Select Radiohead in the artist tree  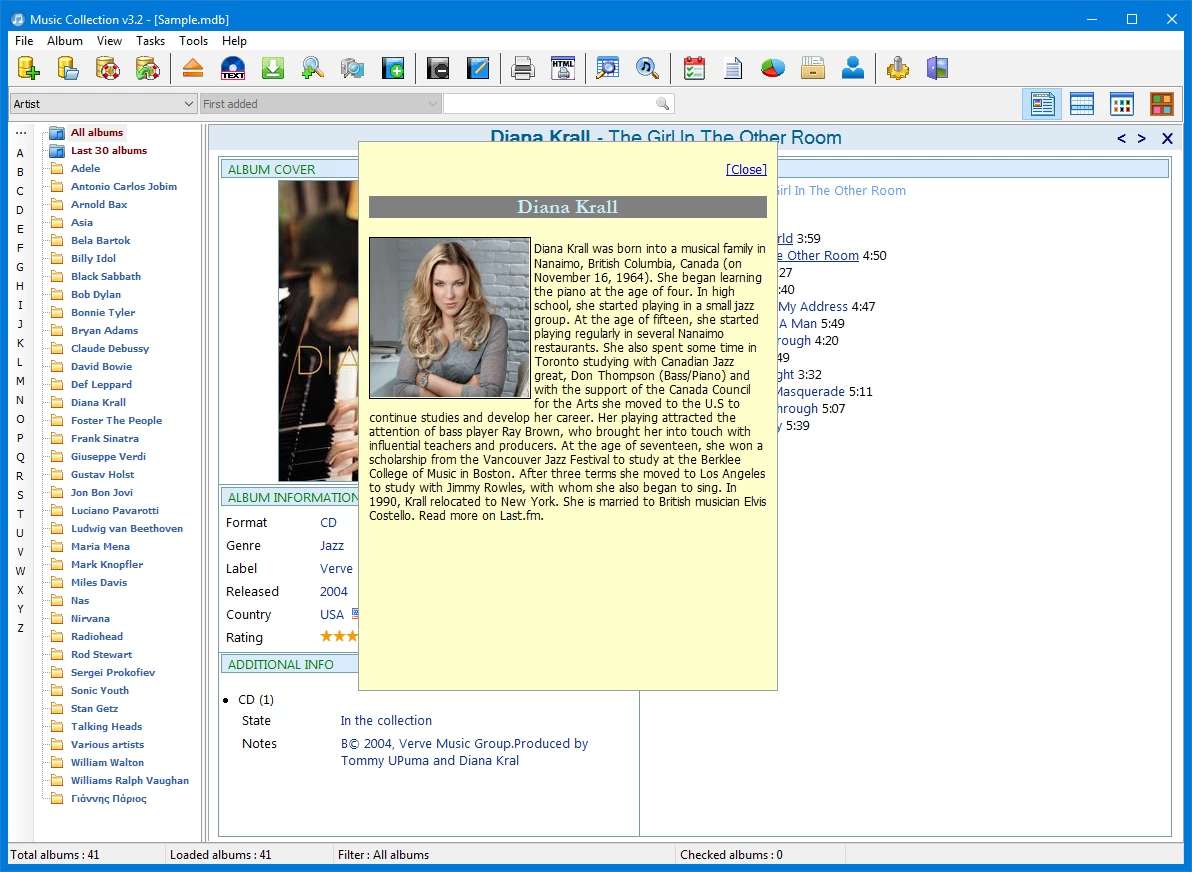97,636
